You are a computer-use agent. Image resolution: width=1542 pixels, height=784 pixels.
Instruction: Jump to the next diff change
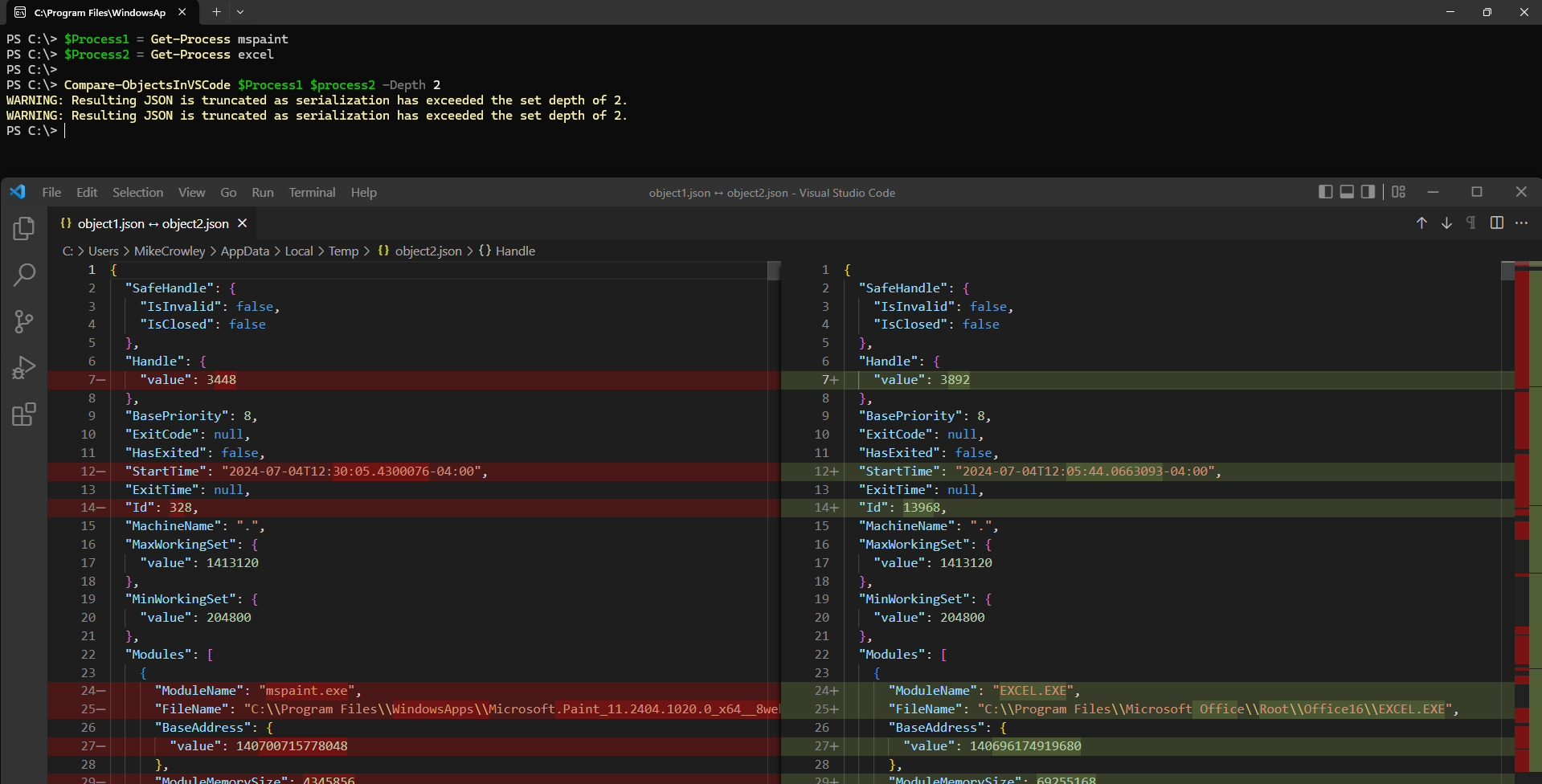(1446, 223)
